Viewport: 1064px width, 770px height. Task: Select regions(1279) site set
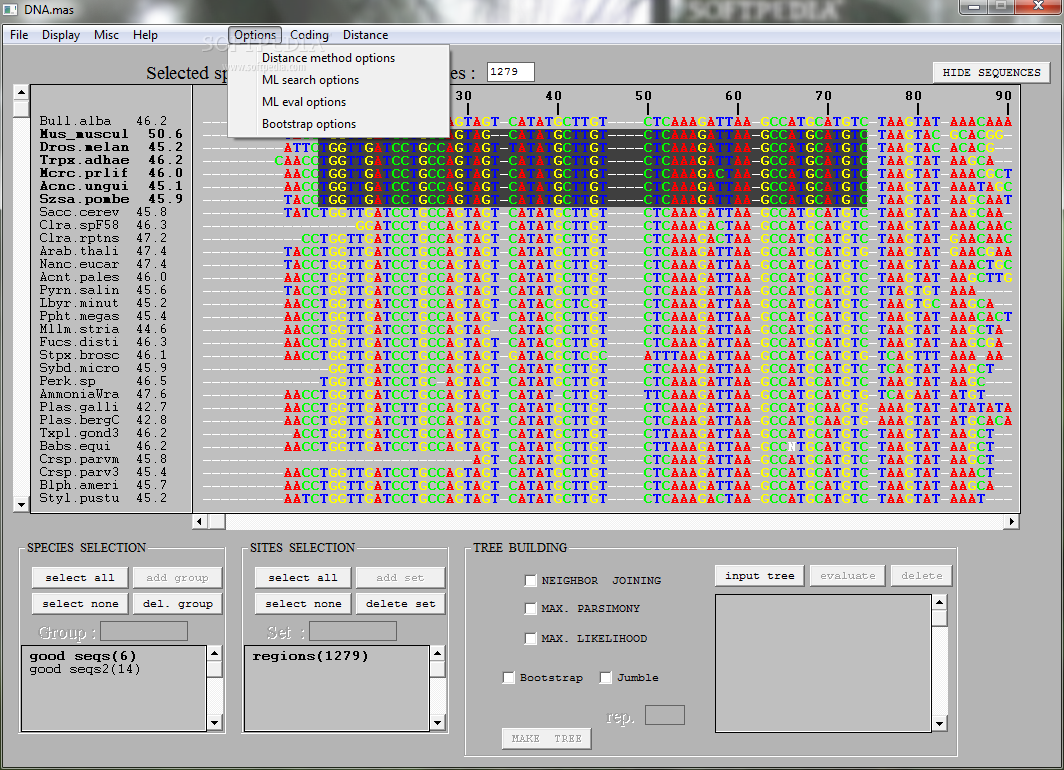[310, 656]
